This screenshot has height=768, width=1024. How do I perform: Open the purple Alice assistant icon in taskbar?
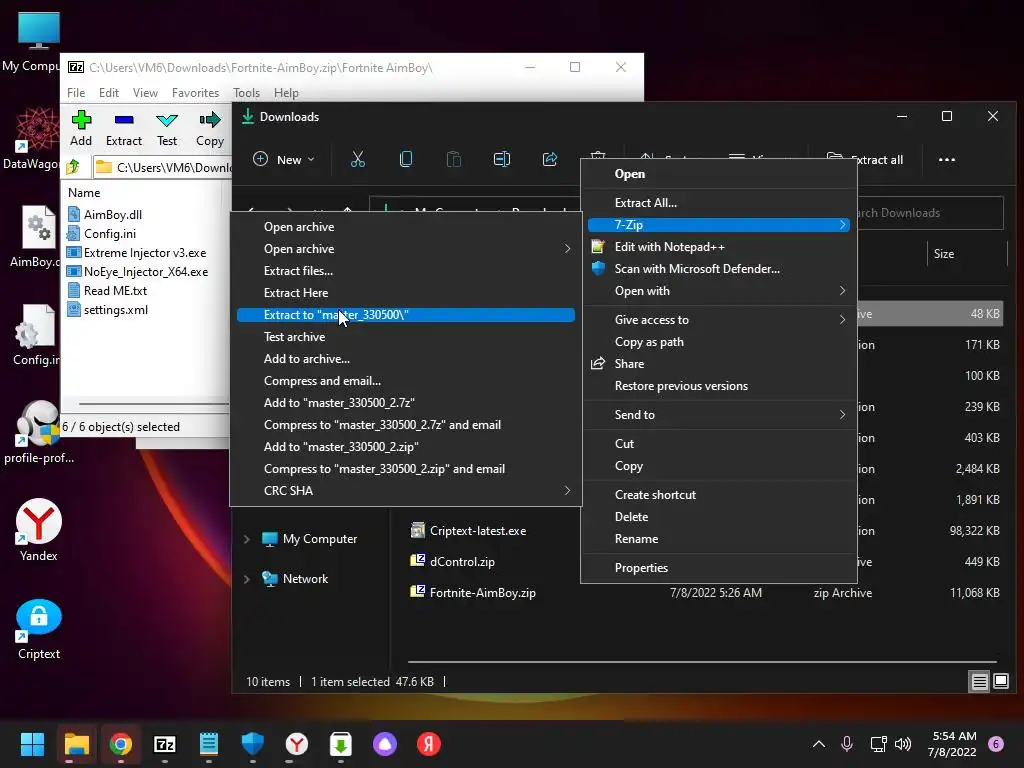[x=385, y=744]
